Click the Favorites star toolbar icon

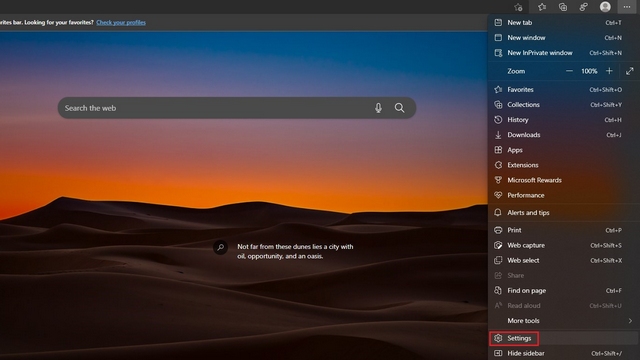click(542, 7)
